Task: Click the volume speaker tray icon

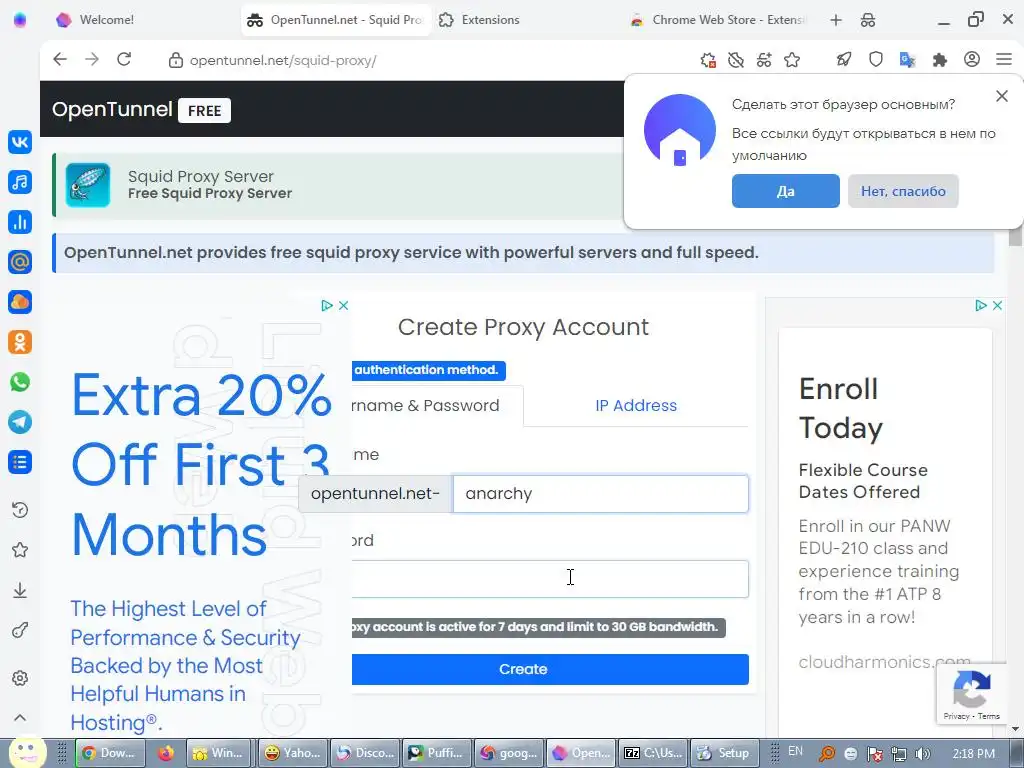Action: [922, 754]
